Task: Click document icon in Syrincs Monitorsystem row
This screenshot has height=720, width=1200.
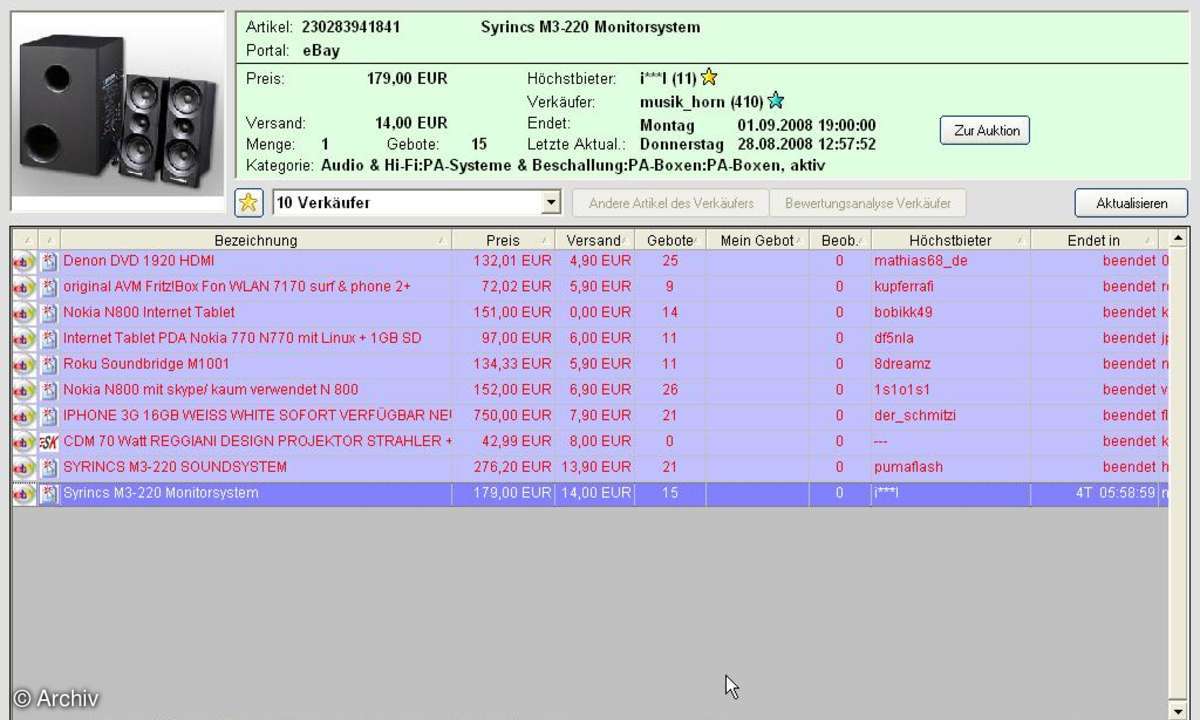Action: pyautogui.click(x=49, y=493)
